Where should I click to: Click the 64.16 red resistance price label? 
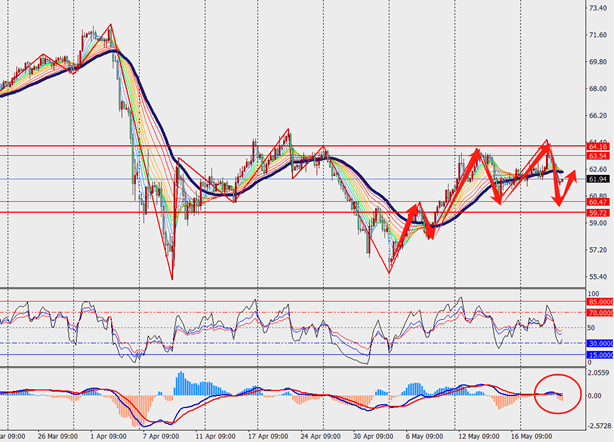coord(598,146)
